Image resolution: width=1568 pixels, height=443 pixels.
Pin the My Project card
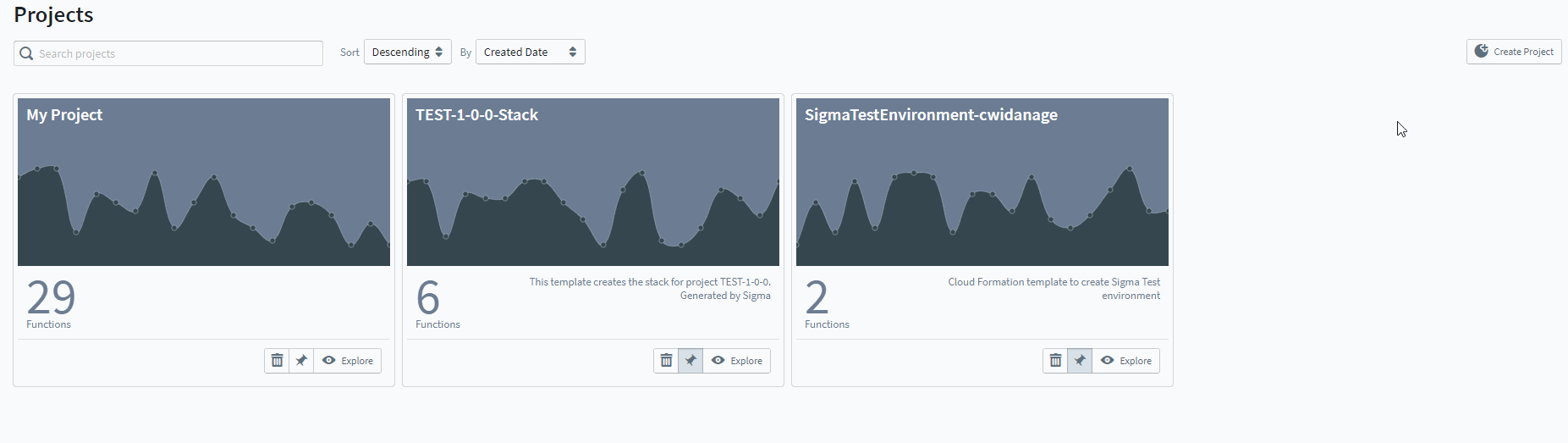[x=301, y=361]
